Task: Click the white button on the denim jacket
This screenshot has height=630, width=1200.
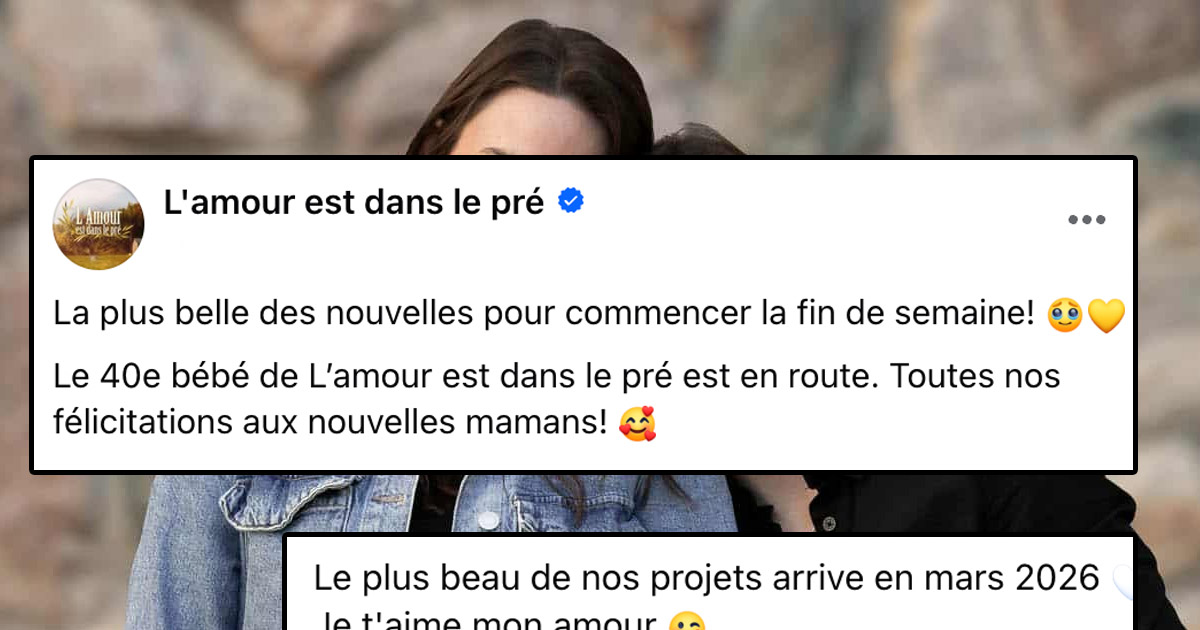Action: [487, 520]
